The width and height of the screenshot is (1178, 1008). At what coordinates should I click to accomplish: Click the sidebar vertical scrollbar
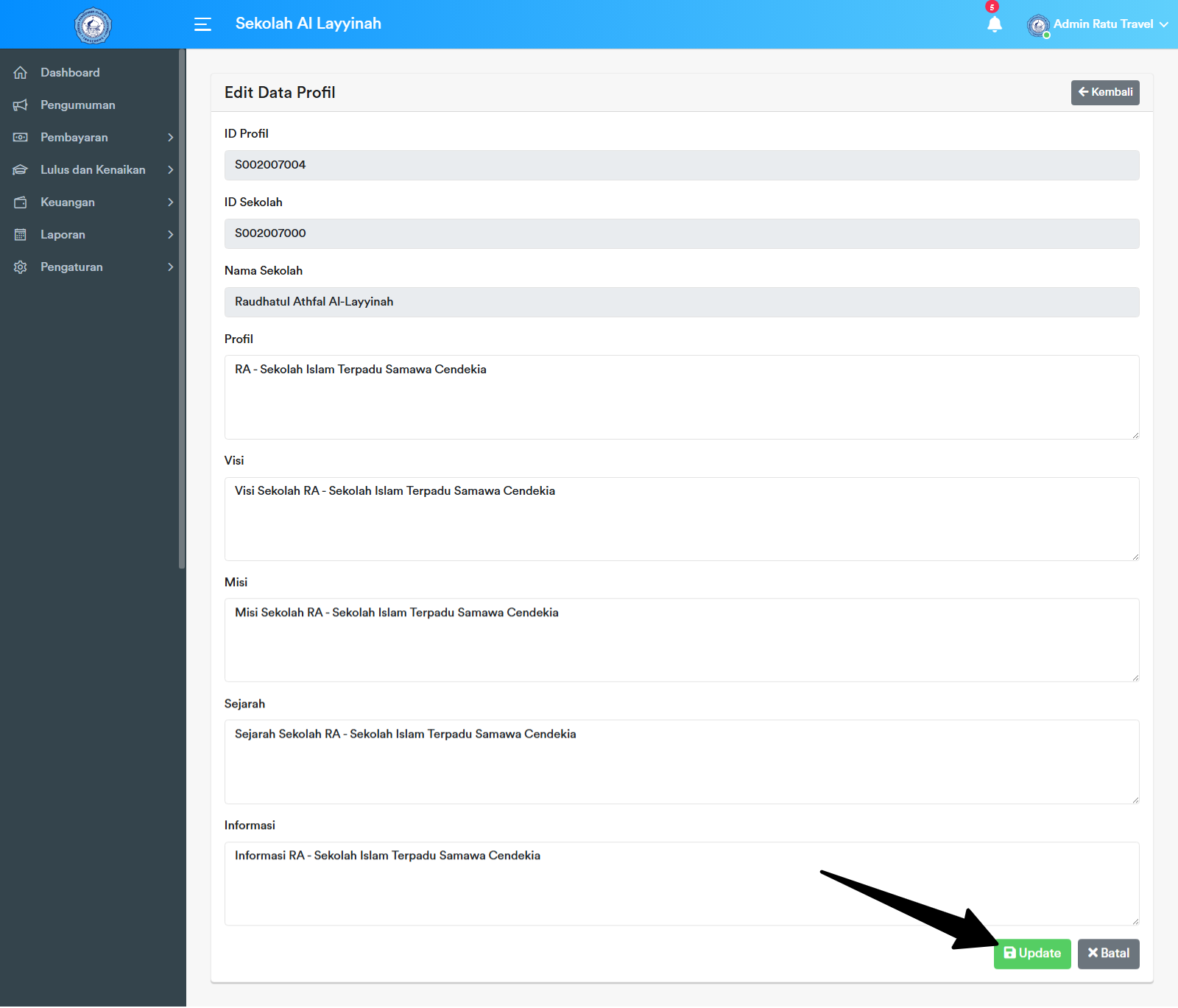tap(182, 309)
